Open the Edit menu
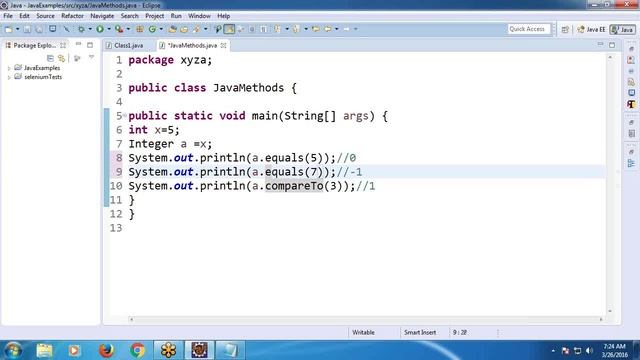 point(24,16)
